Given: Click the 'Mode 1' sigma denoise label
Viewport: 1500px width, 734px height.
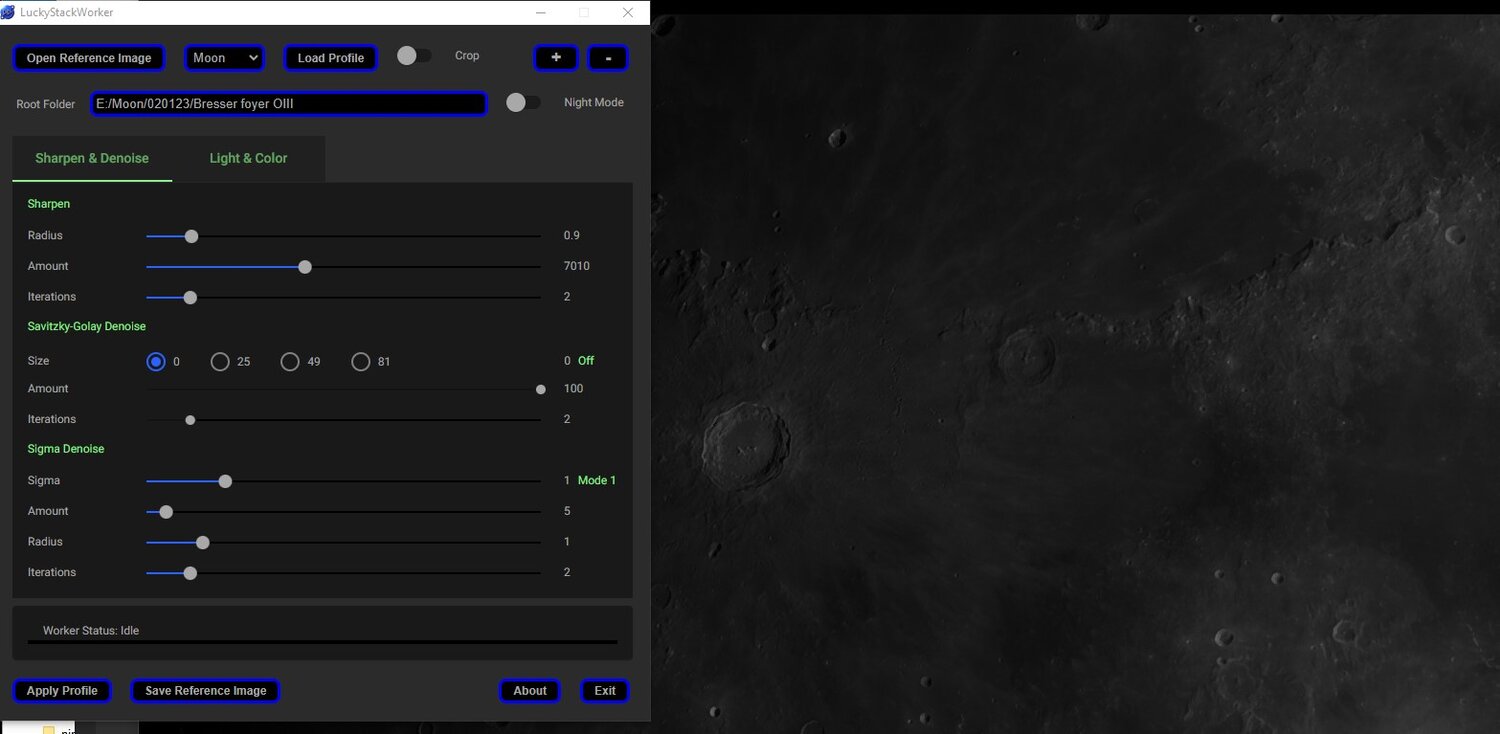Looking at the screenshot, I should 597,481.
